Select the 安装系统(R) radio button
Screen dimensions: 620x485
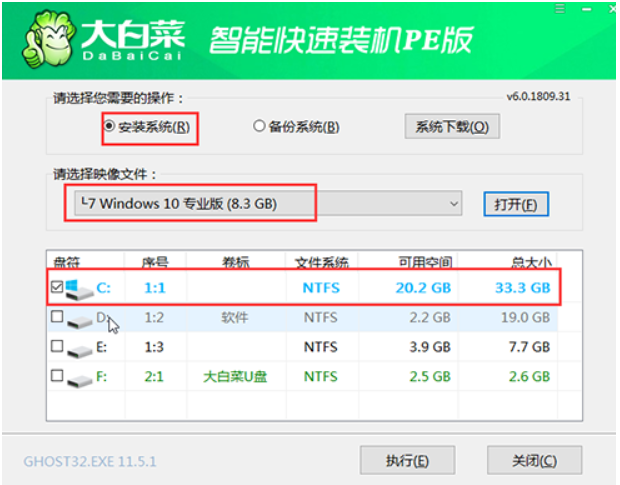tap(110, 127)
